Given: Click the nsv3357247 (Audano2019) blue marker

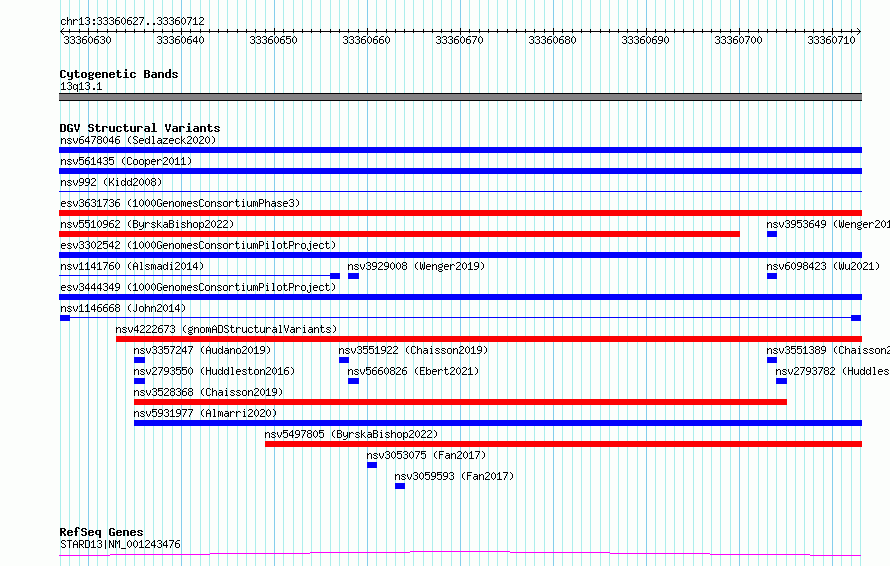Looking at the screenshot, I should [139, 360].
